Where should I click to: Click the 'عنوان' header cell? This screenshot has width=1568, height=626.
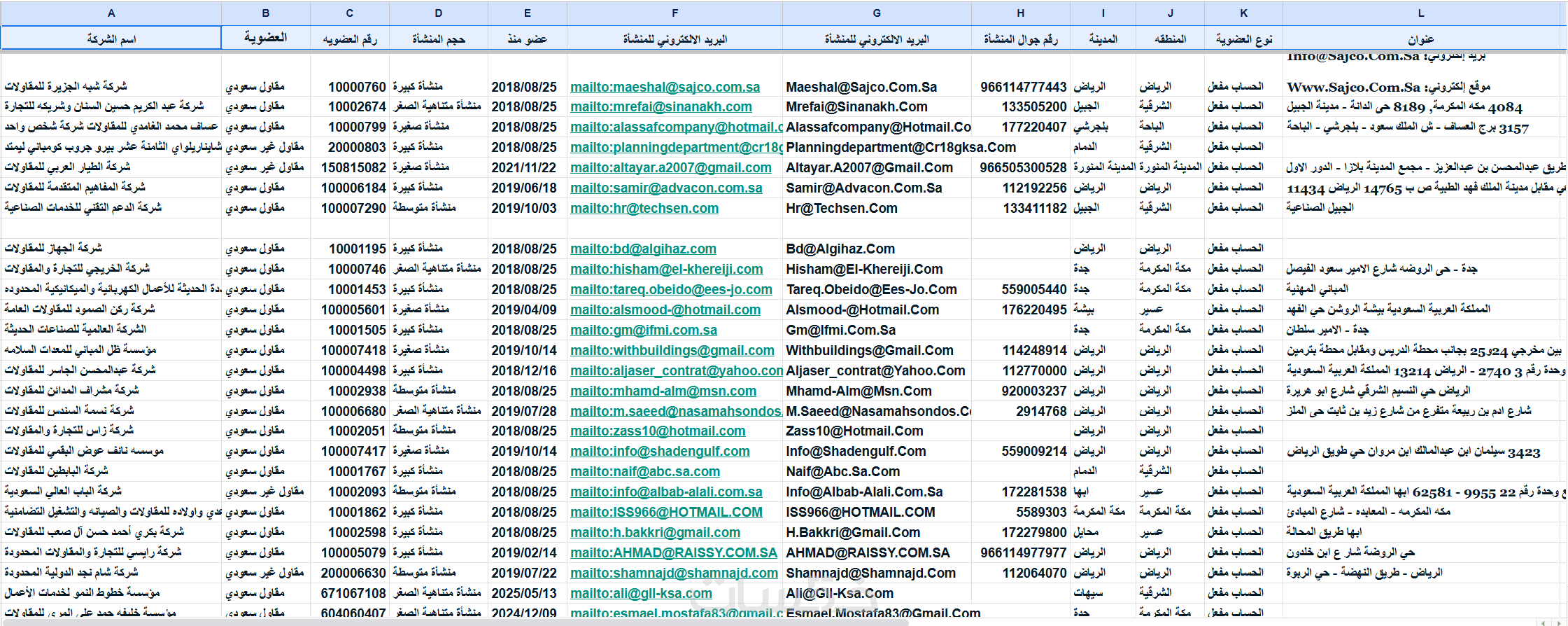pos(1420,39)
